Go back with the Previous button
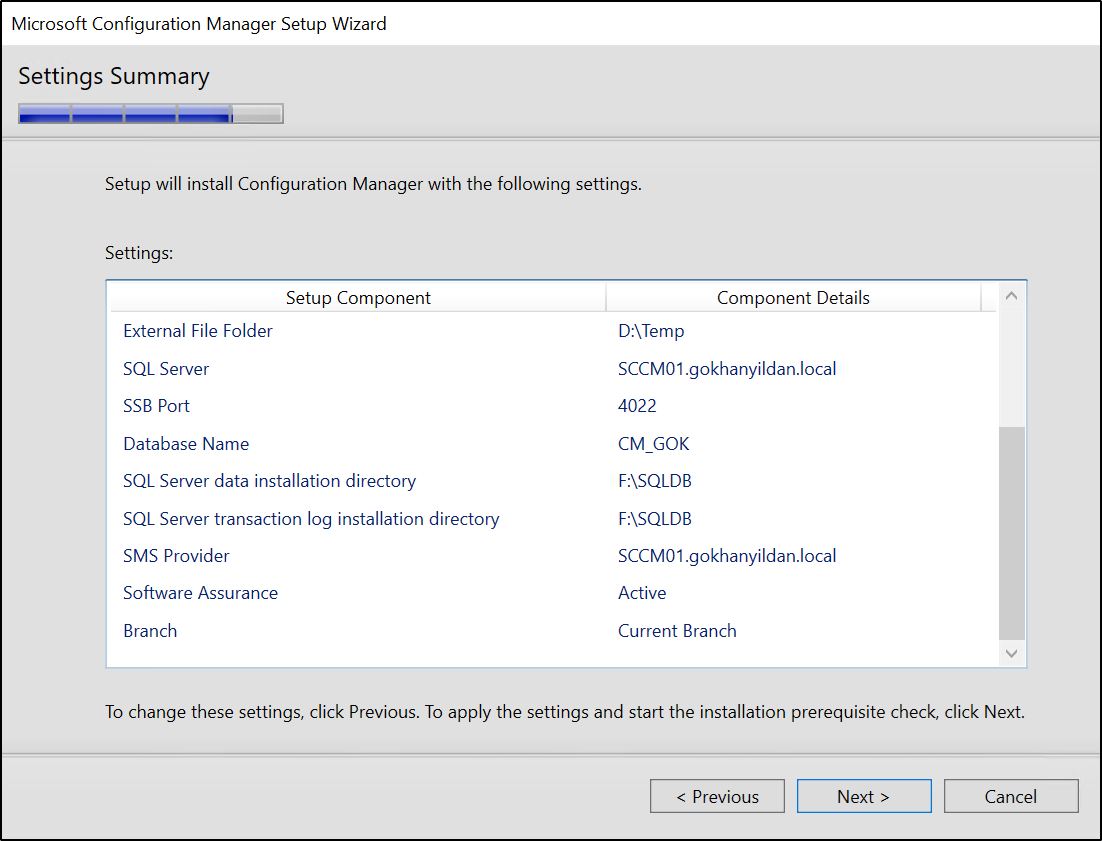The height and width of the screenshot is (841, 1102). (717, 796)
